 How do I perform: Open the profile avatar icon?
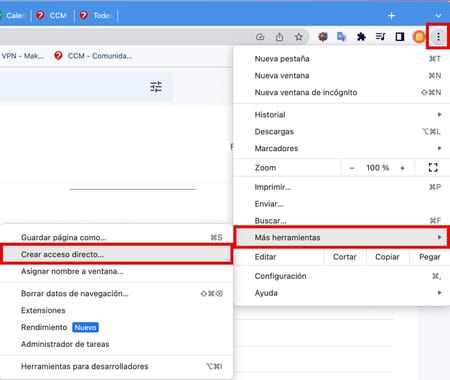click(x=419, y=37)
